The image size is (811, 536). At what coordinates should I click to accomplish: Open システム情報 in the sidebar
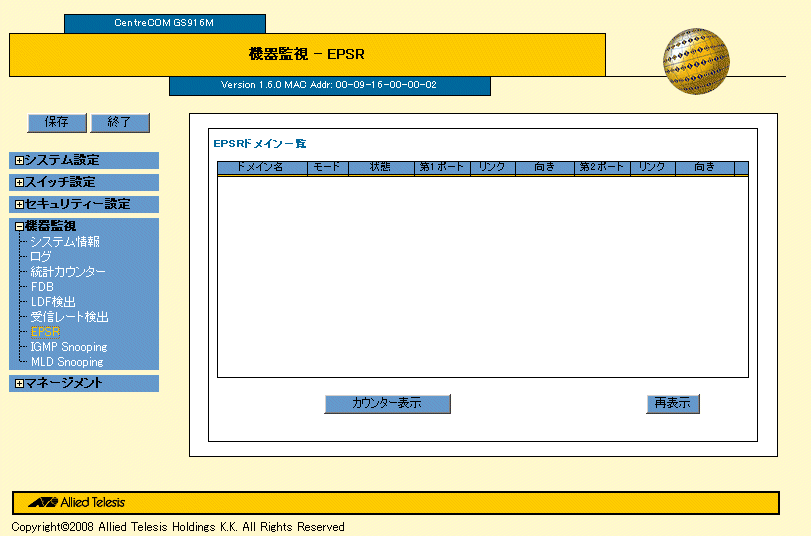(x=65, y=242)
